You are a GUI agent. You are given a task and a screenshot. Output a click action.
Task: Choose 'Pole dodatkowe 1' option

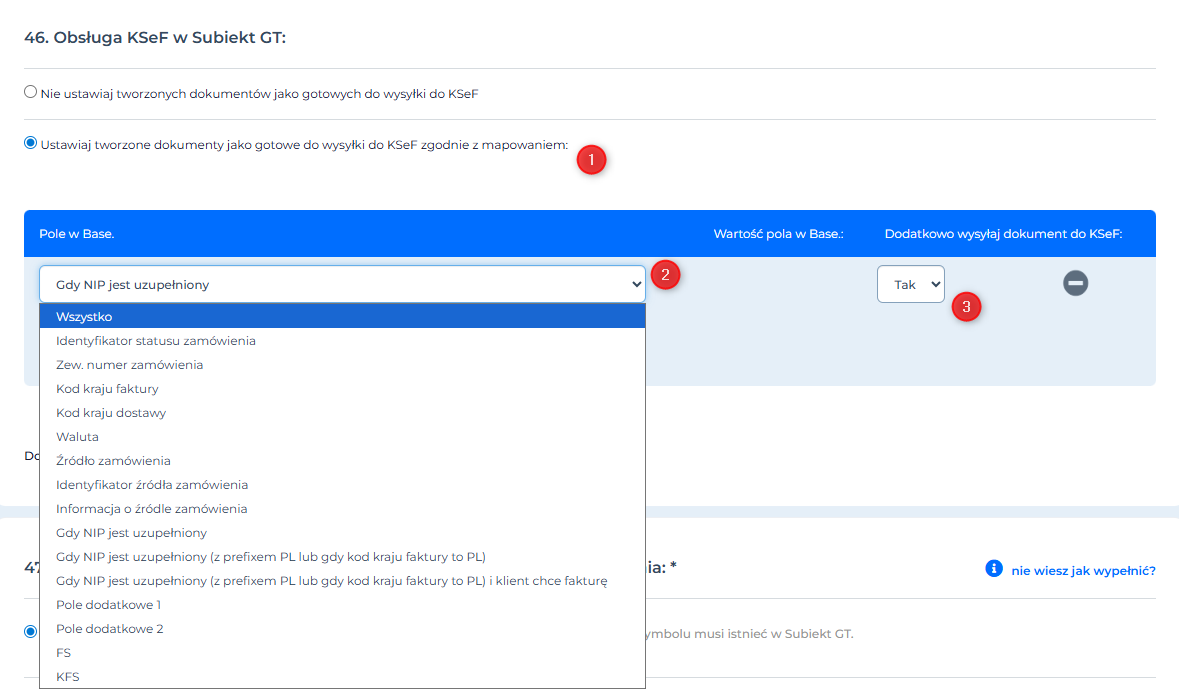click(x=342, y=606)
